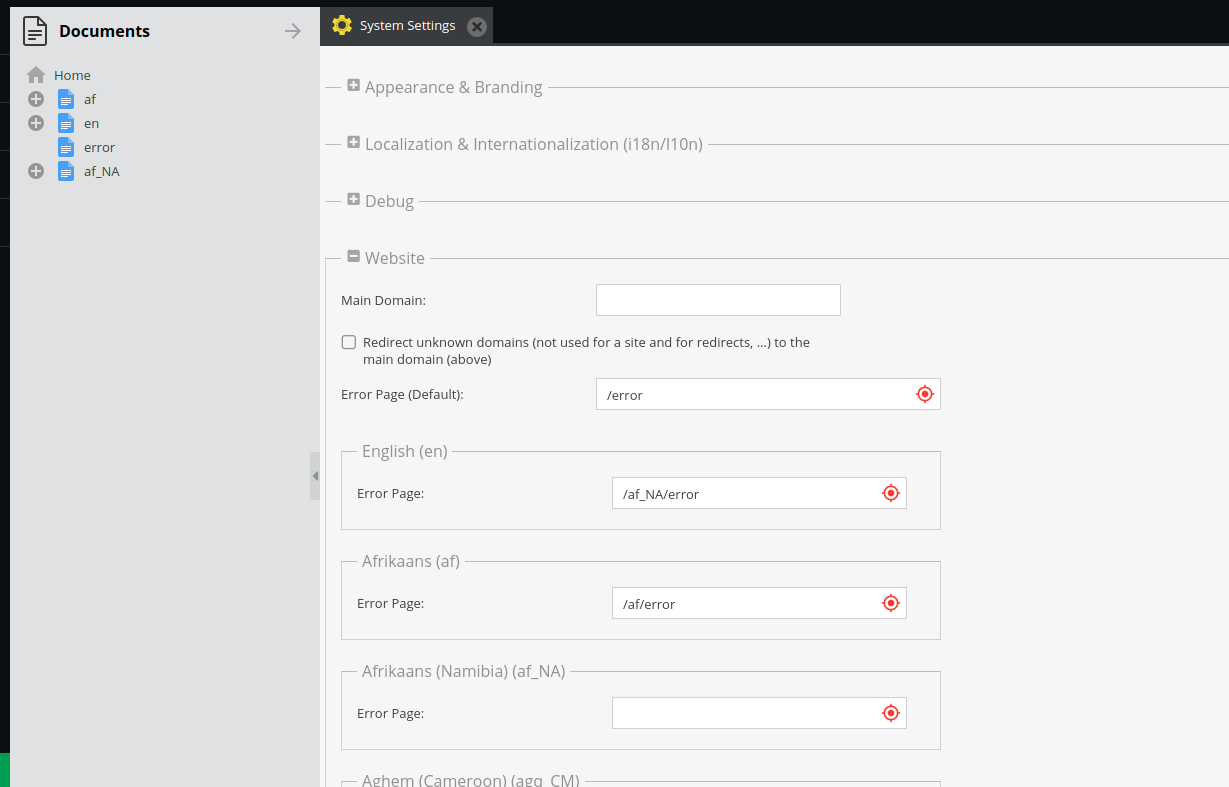Click the document icon in the Documents panel header

34,31
